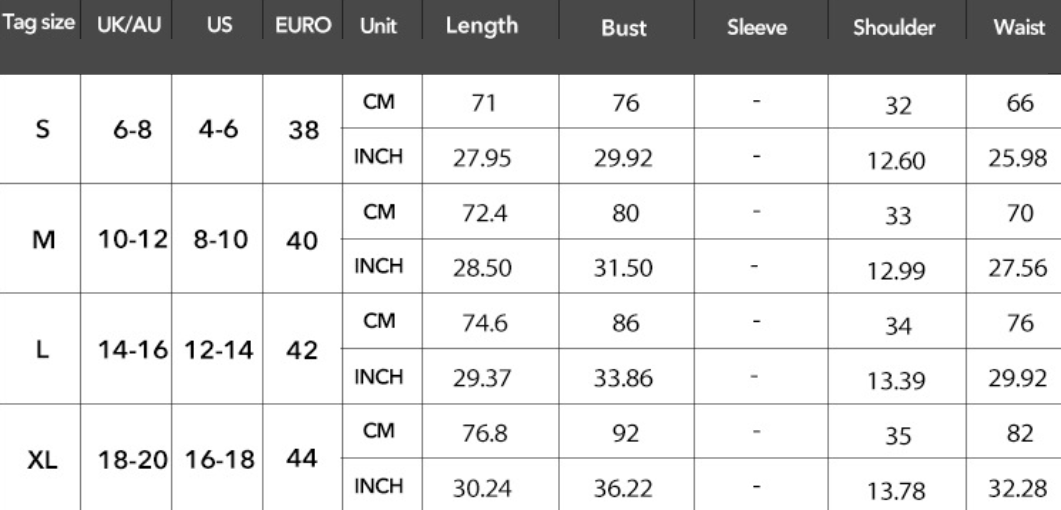Click the Shoulder column header
The height and width of the screenshot is (510, 1061).
pos(894,27)
